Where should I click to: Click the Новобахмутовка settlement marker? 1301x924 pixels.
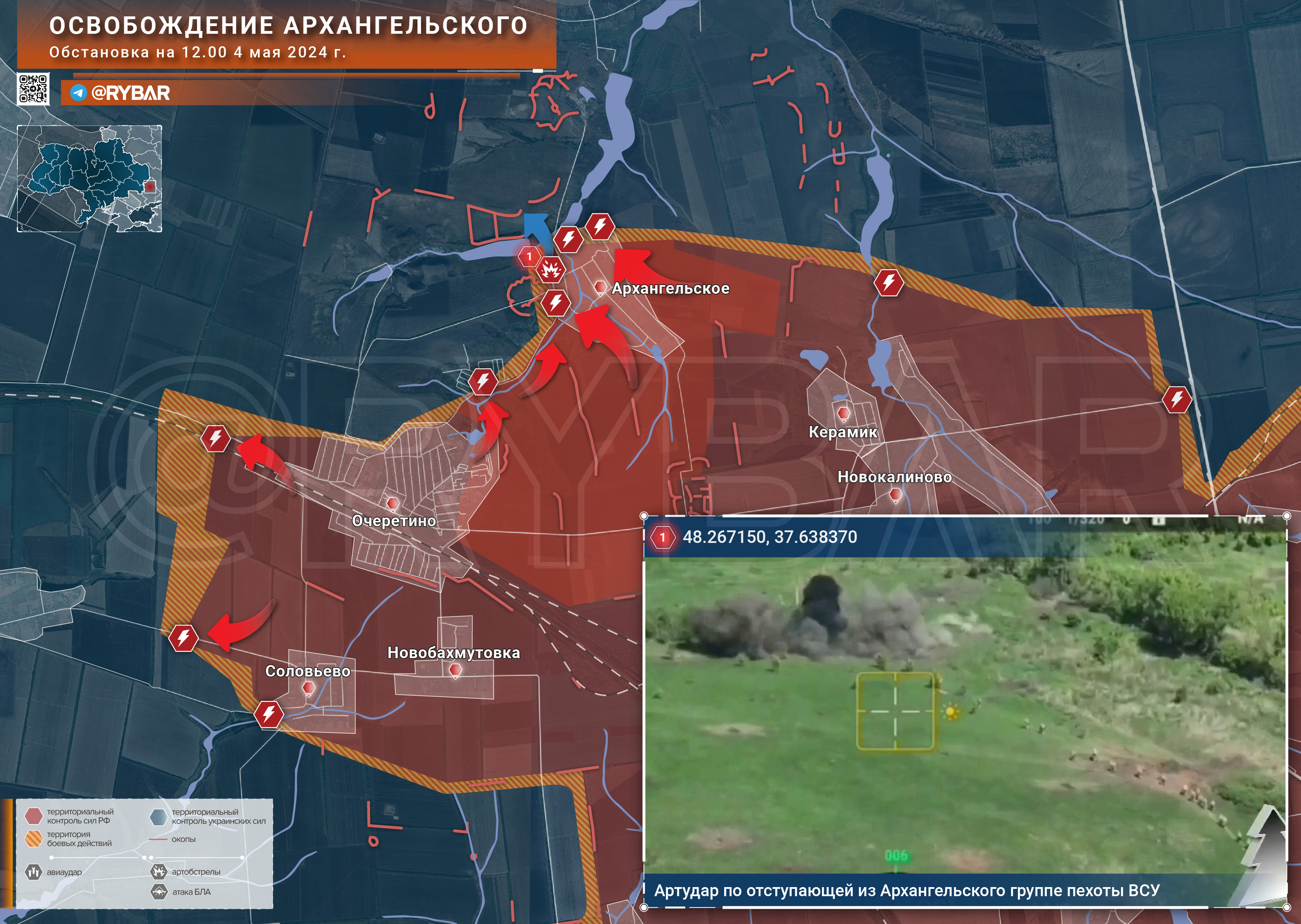click(x=455, y=671)
